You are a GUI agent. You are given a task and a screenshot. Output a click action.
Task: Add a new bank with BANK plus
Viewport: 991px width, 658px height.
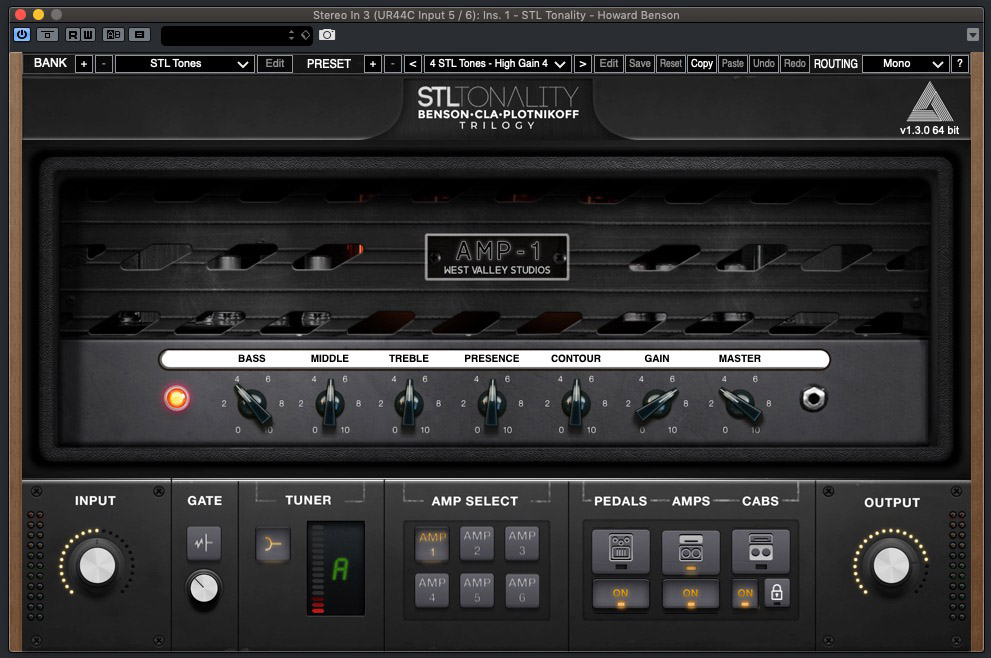[x=83, y=64]
